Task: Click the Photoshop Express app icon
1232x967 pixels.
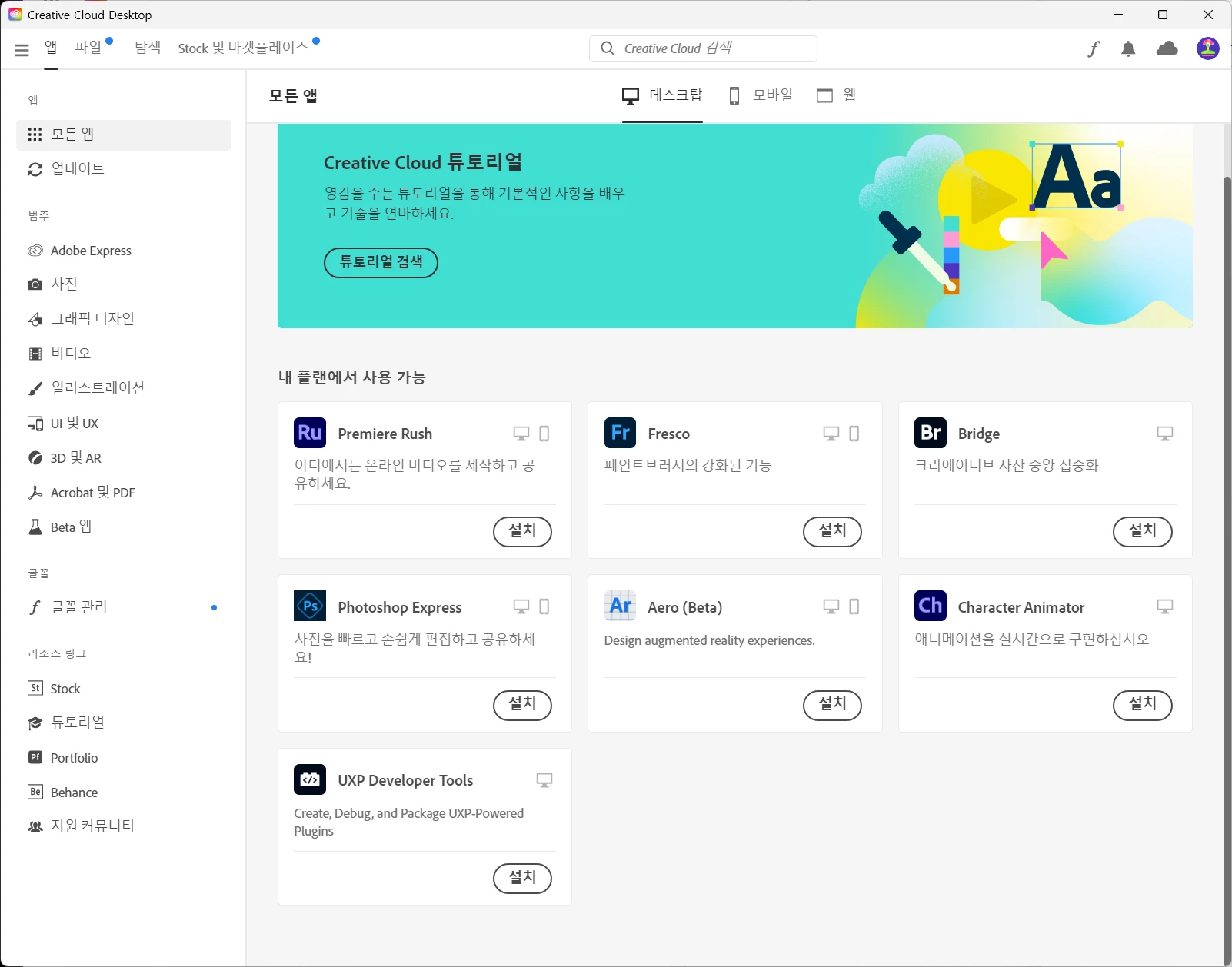Action: (x=310, y=606)
